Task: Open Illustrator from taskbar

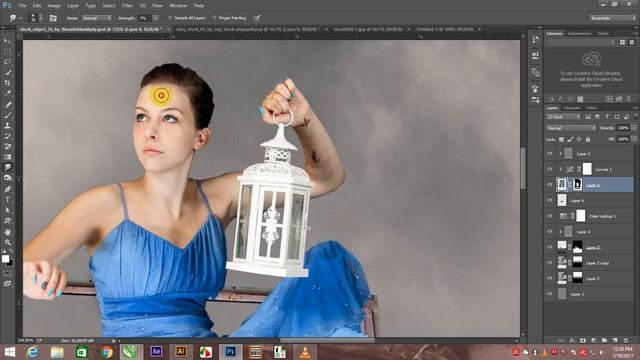Action: 181,352
